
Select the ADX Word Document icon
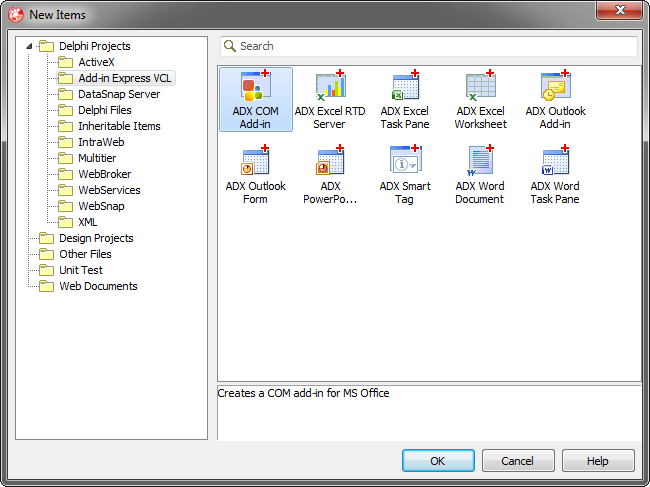click(480, 160)
